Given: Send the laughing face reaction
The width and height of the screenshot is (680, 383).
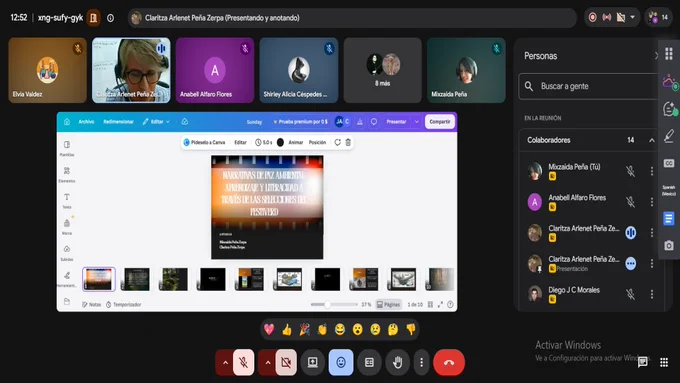Looking at the screenshot, I should (x=340, y=330).
